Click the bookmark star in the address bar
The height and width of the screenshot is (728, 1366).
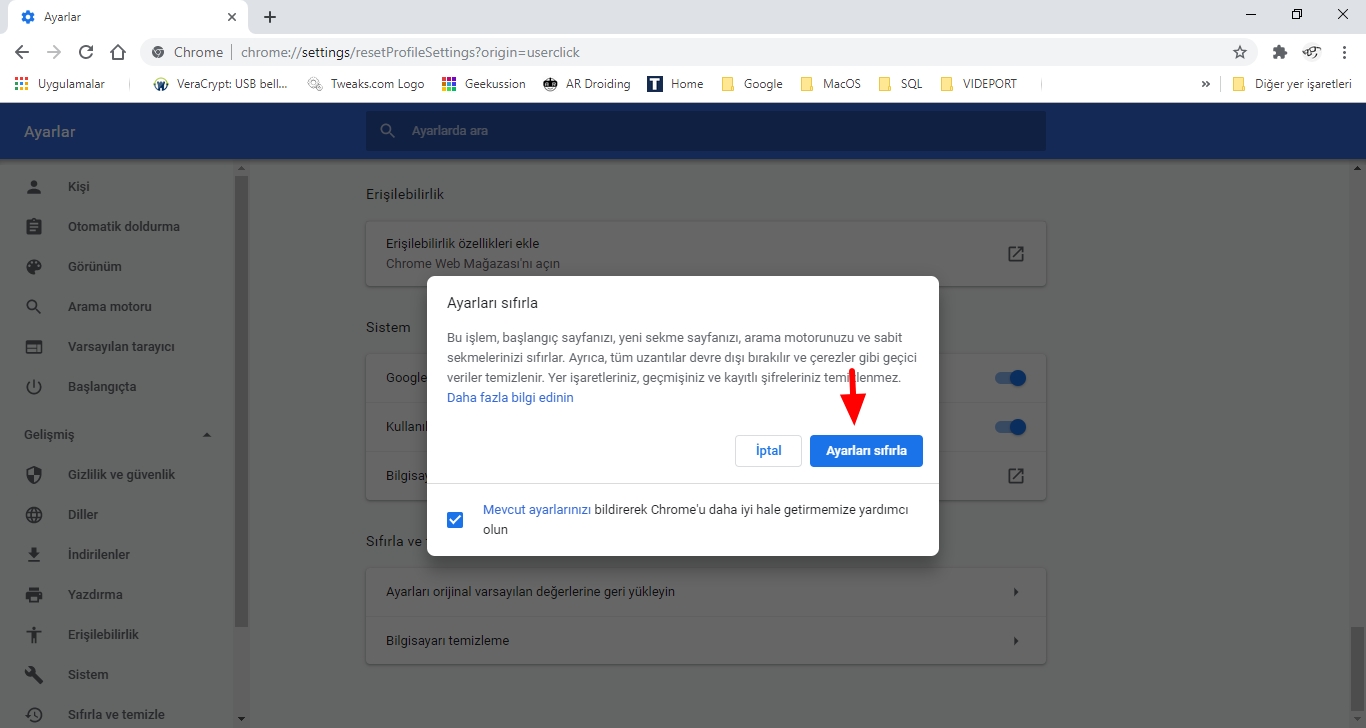tap(1239, 51)
